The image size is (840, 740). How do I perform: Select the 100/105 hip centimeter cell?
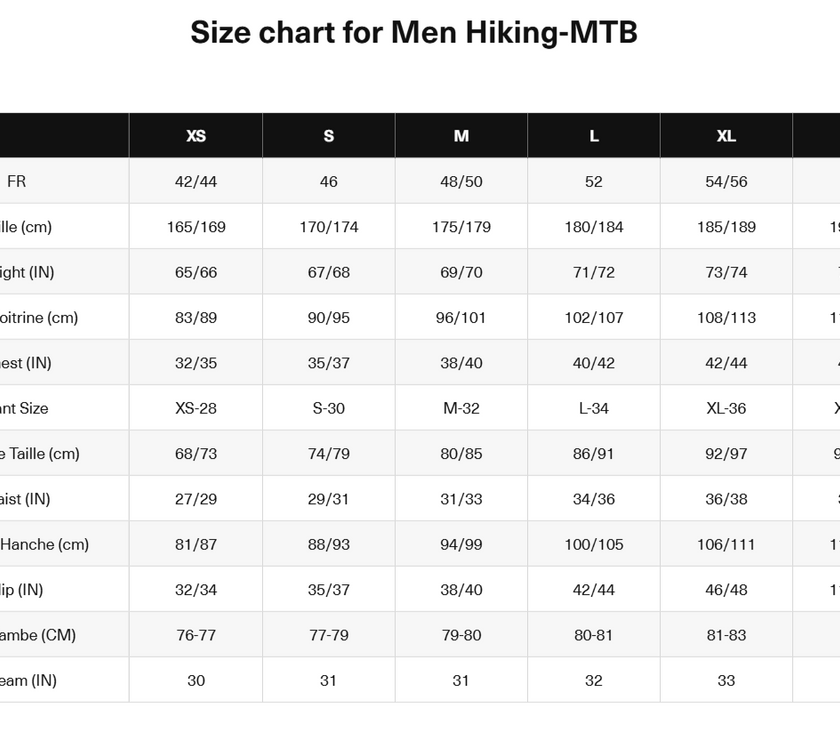click(594, 545)
